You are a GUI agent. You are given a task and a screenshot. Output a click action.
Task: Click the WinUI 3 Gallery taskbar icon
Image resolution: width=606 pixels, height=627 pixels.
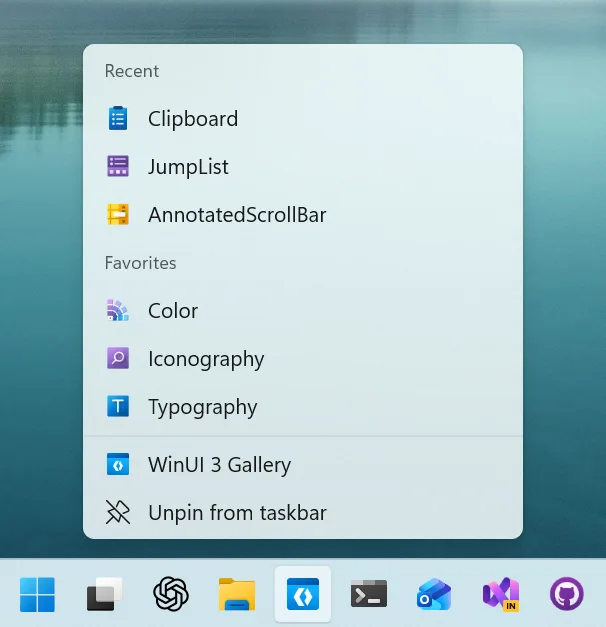(x=303, y=594)
